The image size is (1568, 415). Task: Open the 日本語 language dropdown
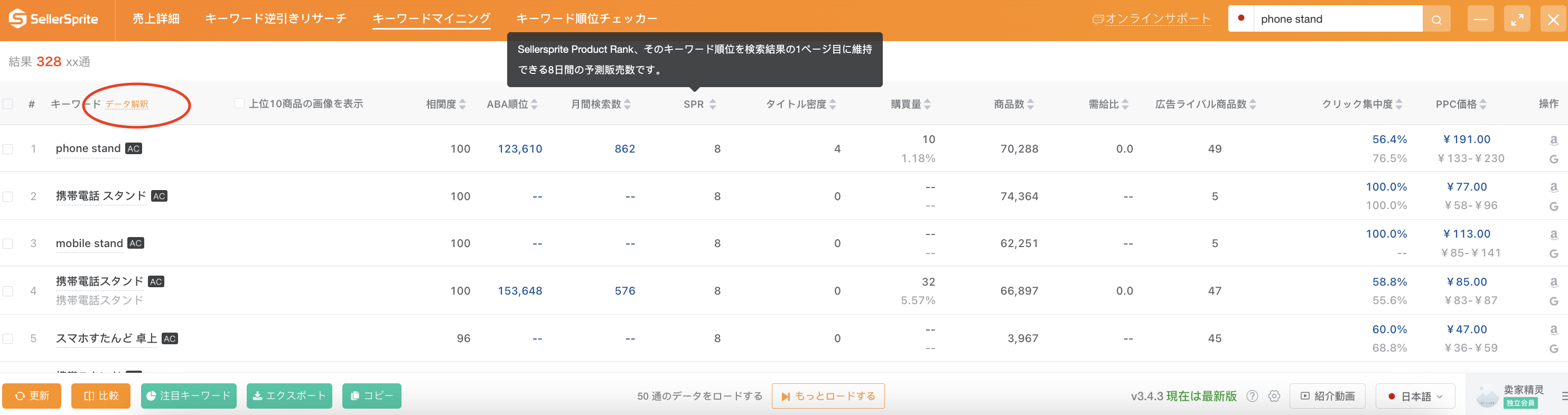click(1415, 396)
